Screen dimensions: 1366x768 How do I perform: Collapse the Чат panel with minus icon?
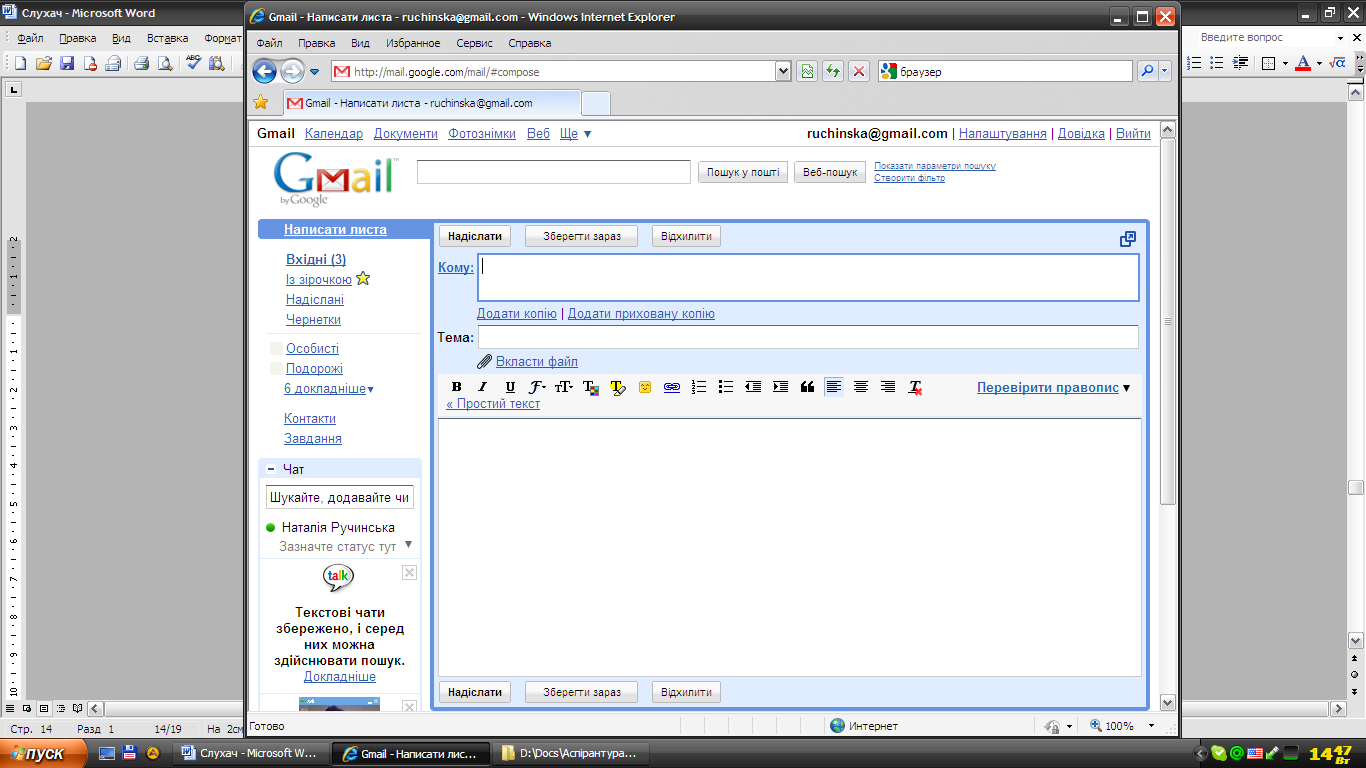(x=271, y=469)
